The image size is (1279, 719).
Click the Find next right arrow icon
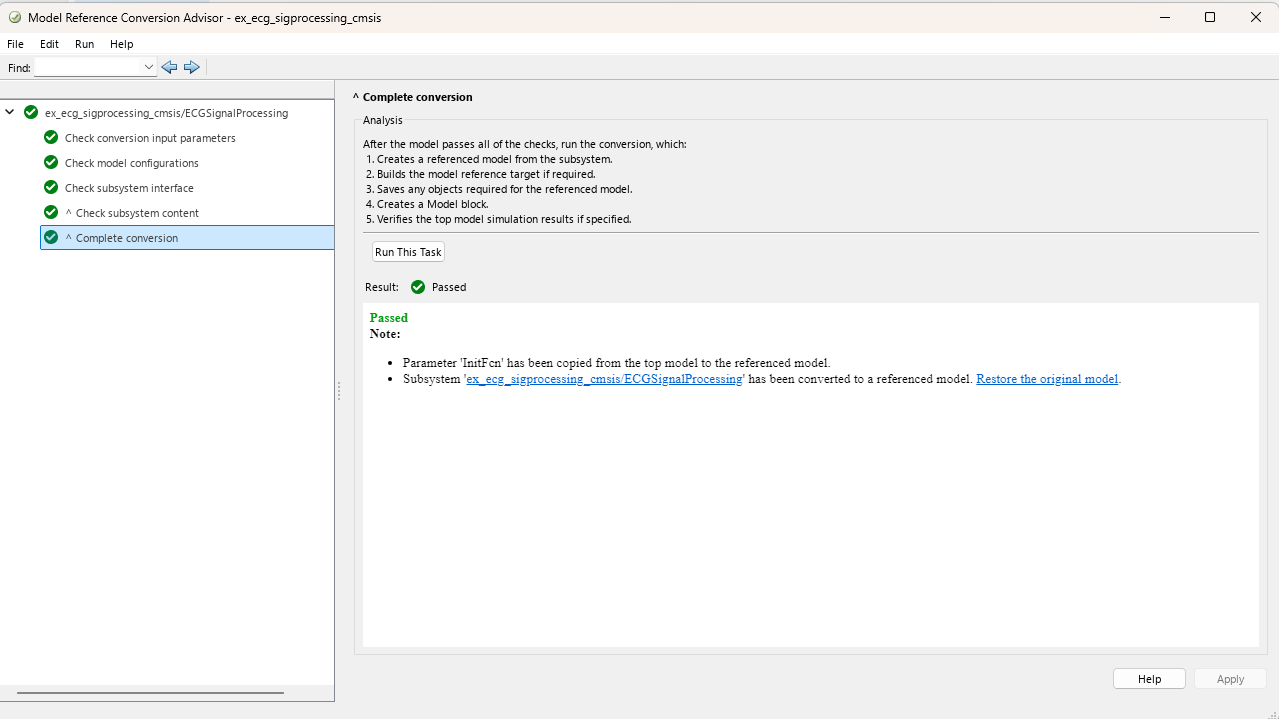tap(192, 67)
